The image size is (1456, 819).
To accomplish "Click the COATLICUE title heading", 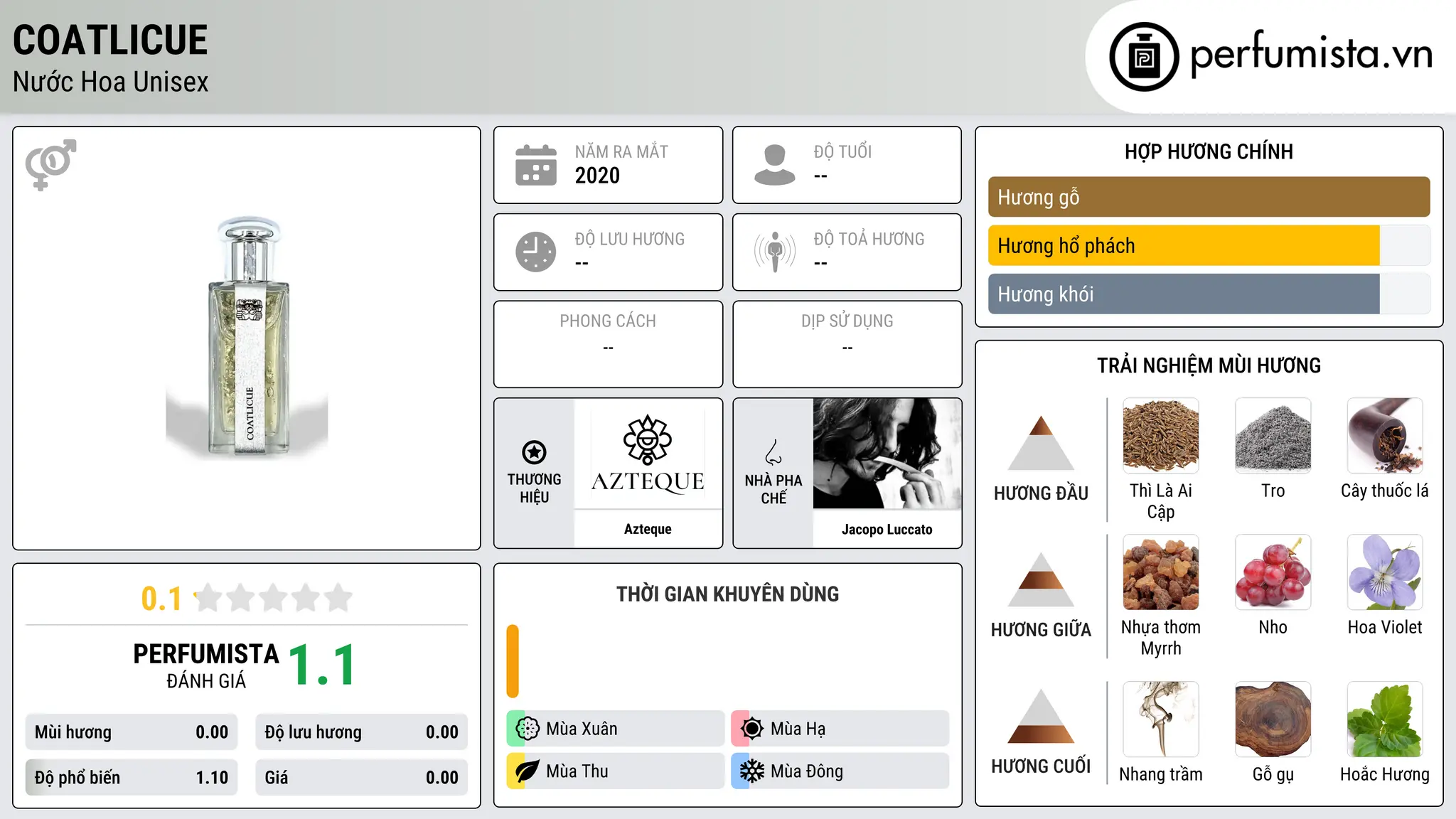I will 110,40.
